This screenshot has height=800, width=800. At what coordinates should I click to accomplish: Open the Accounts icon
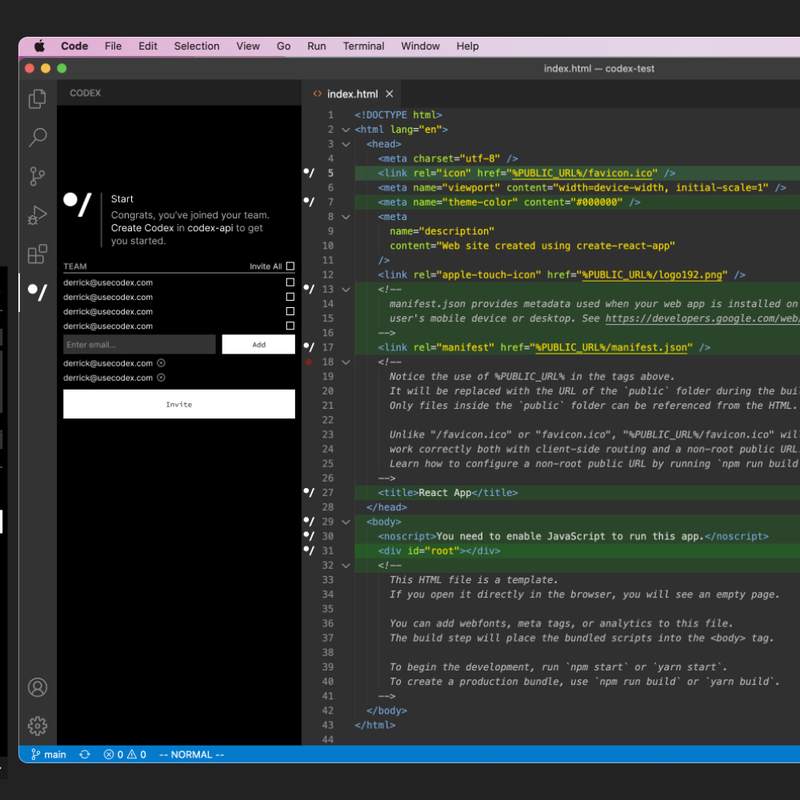point(38,688)
